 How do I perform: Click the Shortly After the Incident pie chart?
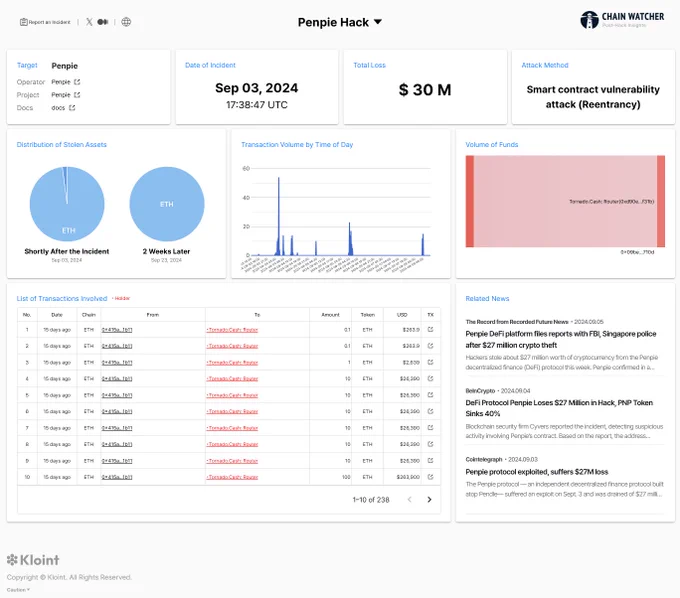[67, 204]
